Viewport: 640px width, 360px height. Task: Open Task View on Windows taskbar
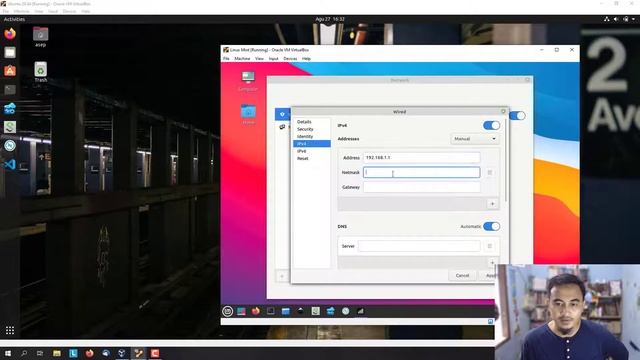pyautogui.click(x=40, y=353)
